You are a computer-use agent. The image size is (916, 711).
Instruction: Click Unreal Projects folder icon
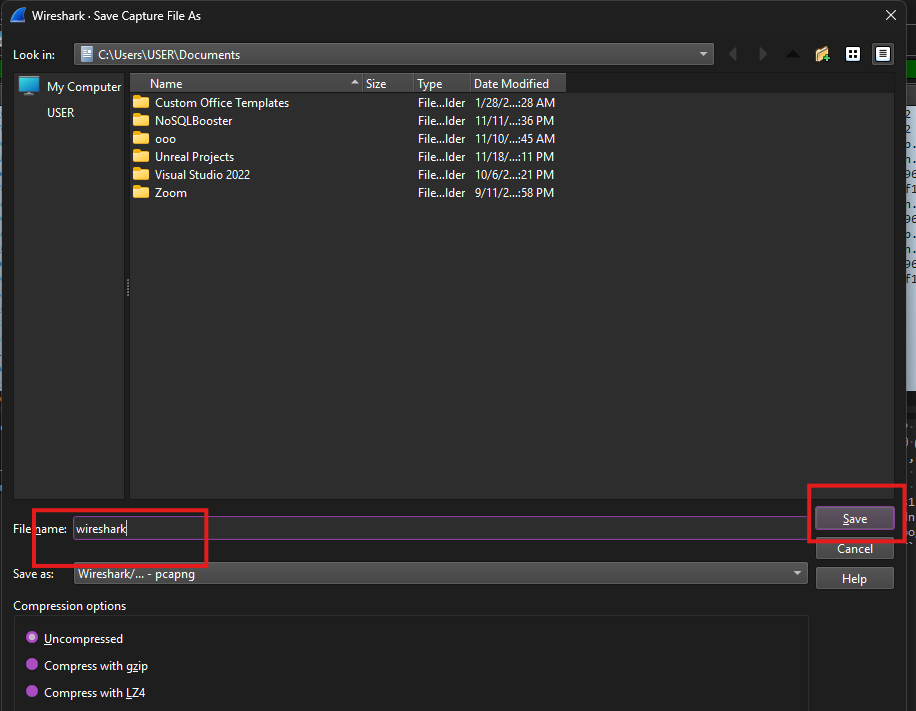pos(141,157)
